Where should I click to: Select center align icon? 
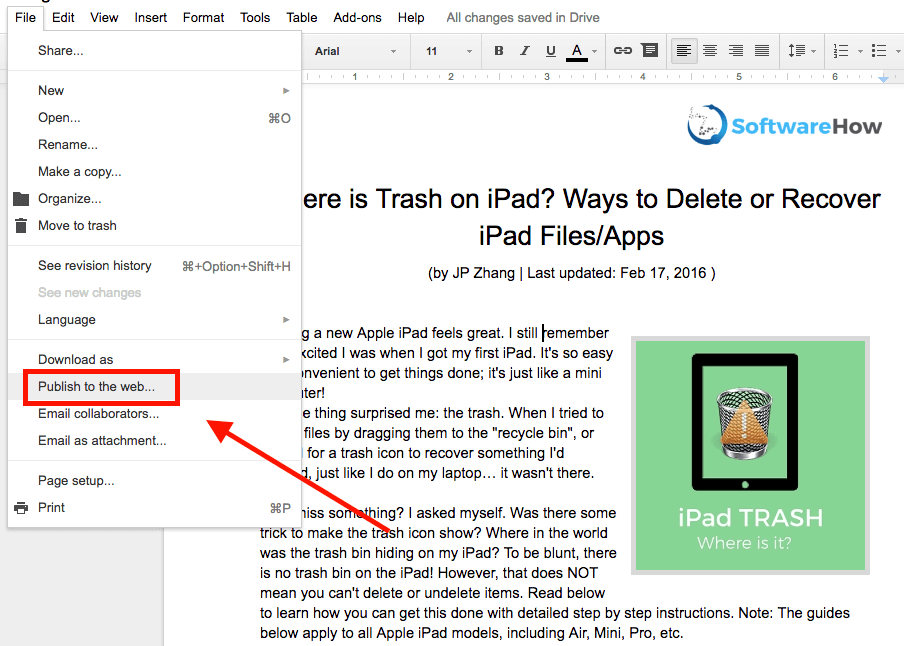click(710, 51)
